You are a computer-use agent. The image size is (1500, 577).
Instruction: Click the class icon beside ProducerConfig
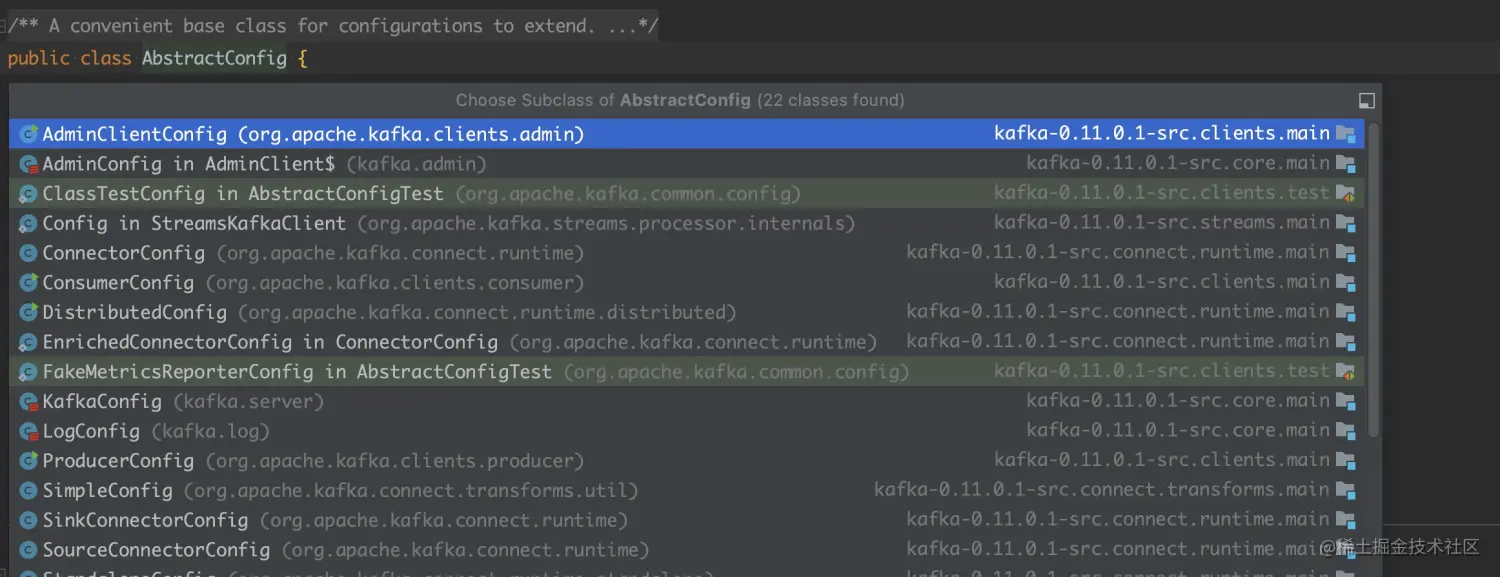tap(29, 461)
